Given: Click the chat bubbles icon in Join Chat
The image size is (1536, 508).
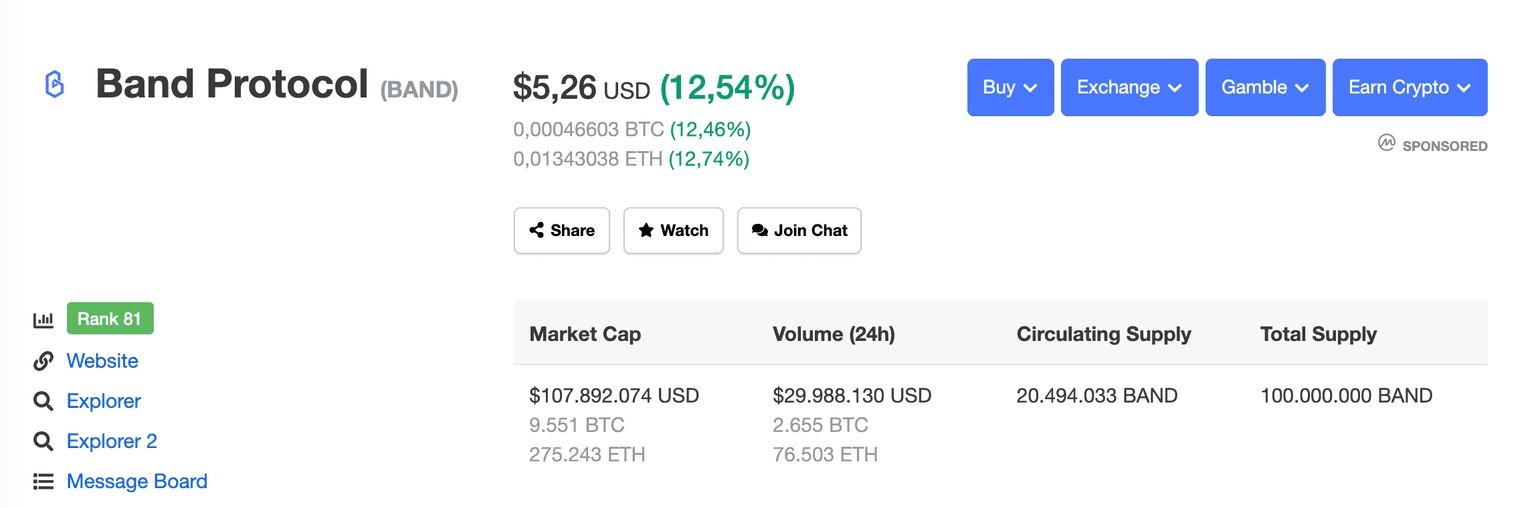Looking at the screenshot, I should click(x=760, y=230).
